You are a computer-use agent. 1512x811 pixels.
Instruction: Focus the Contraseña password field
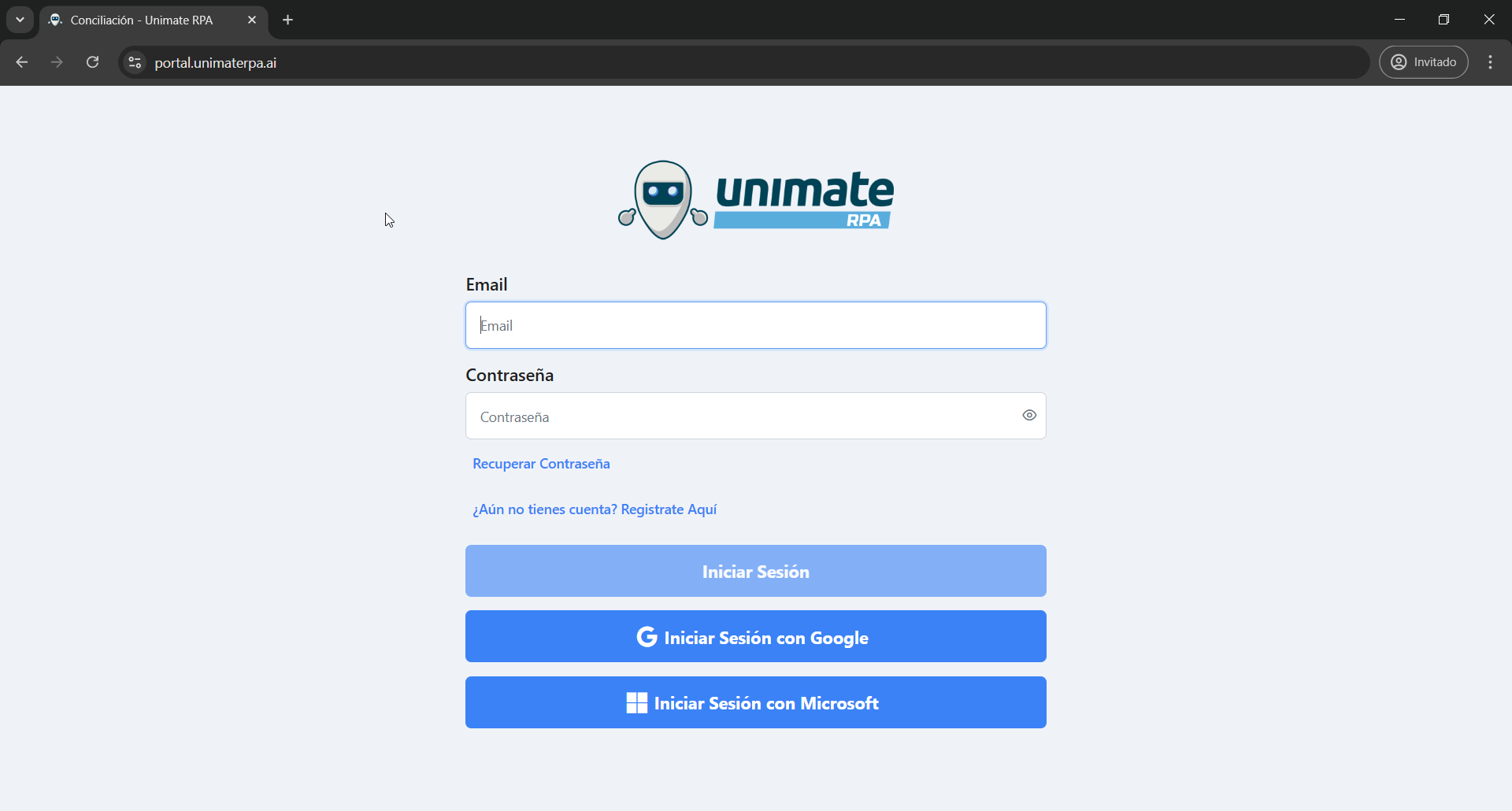[756, 416]
